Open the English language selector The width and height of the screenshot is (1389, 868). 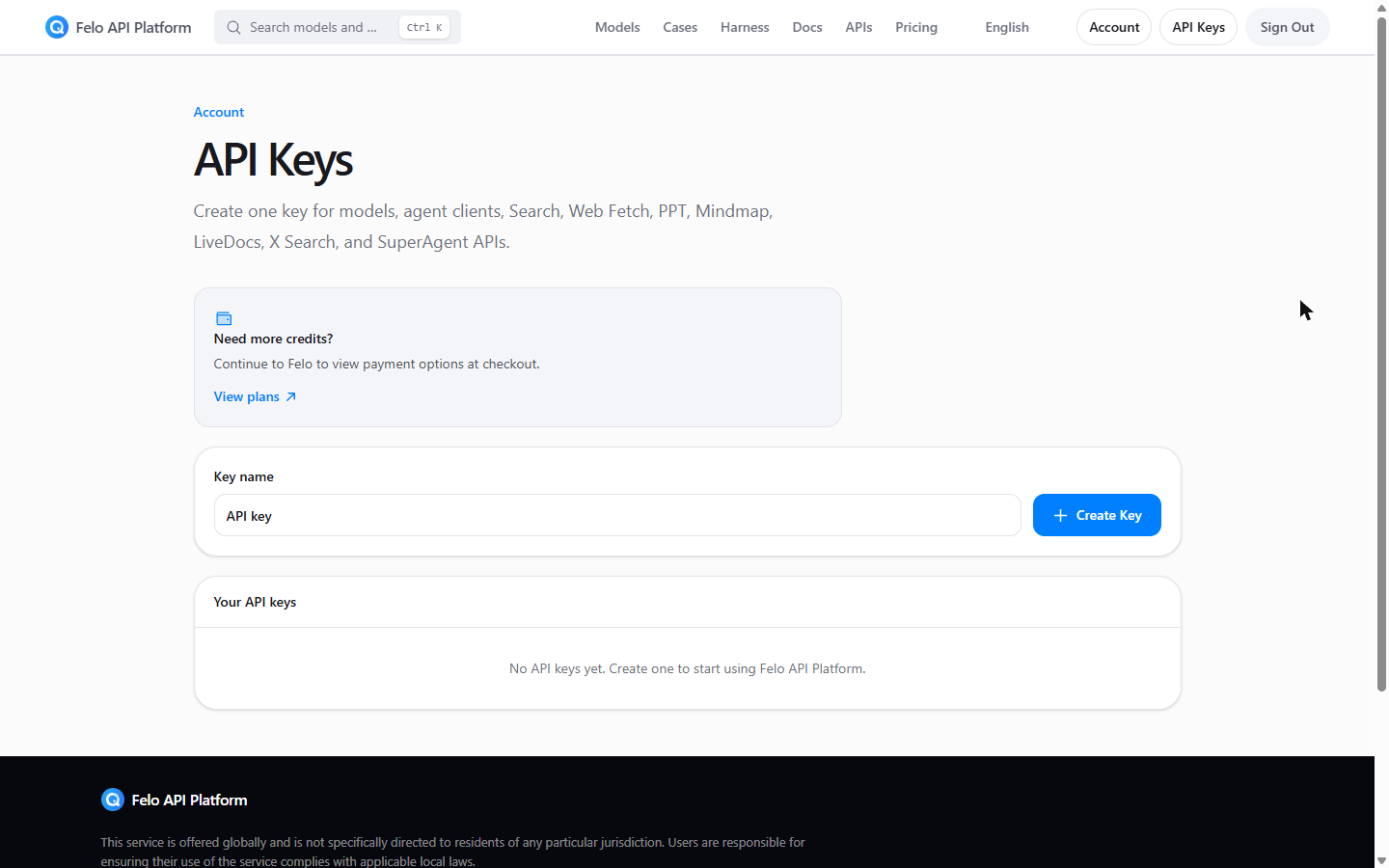pos(1007,27)
